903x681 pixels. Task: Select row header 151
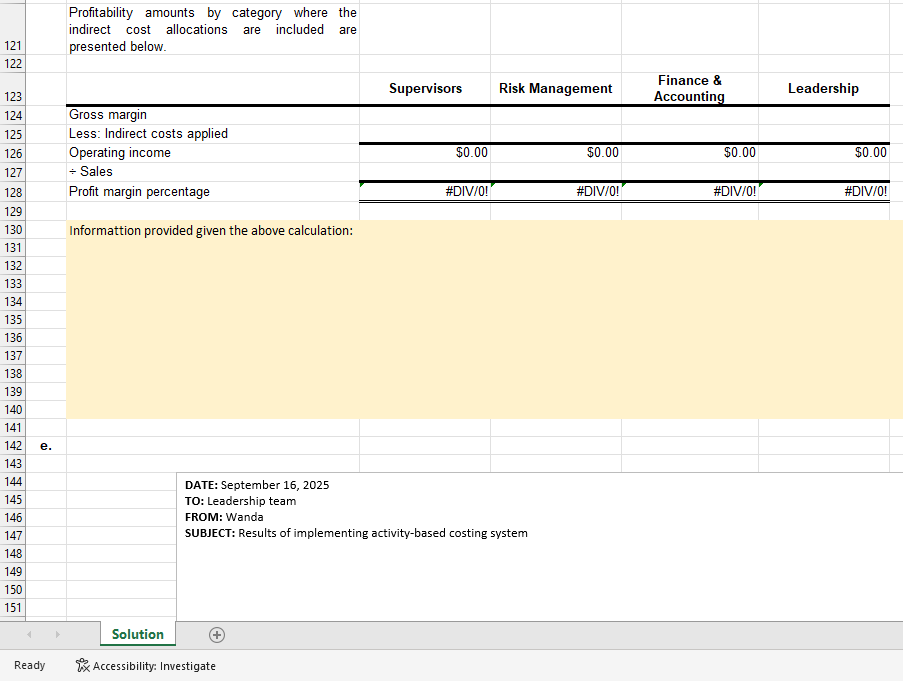[x=13, y=607]
